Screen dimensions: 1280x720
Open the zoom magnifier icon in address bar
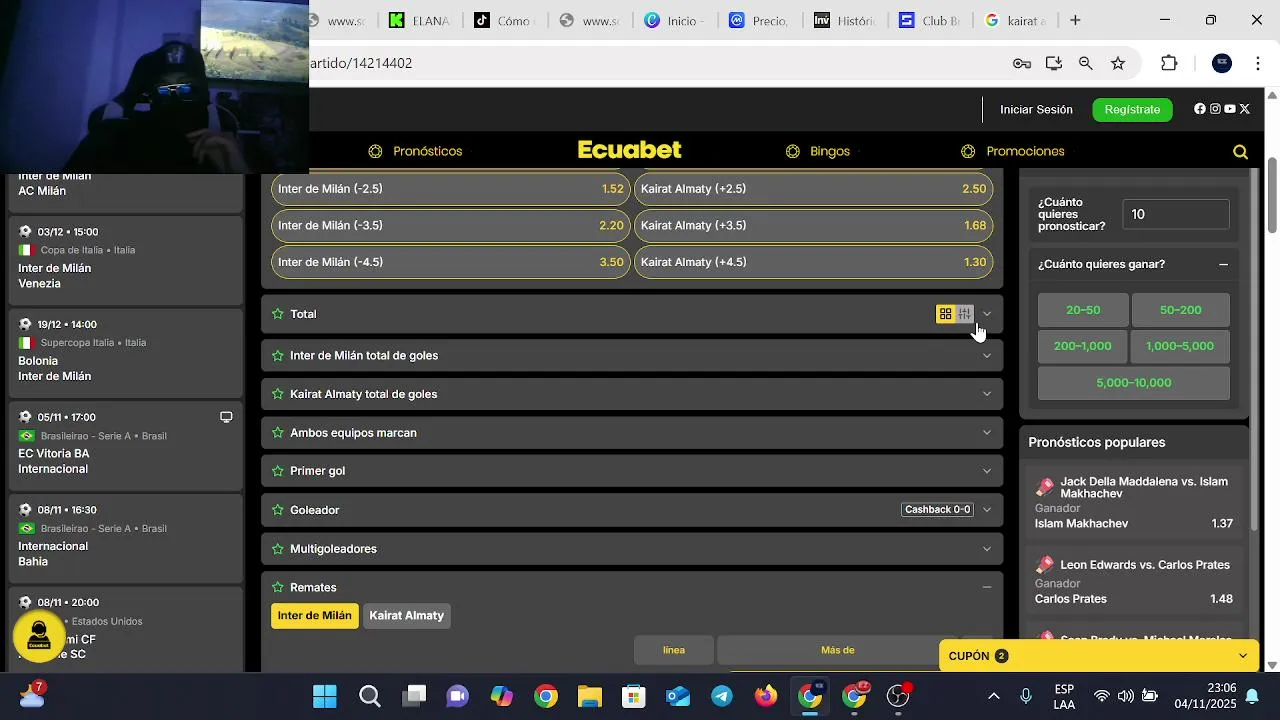(1086, 63)
